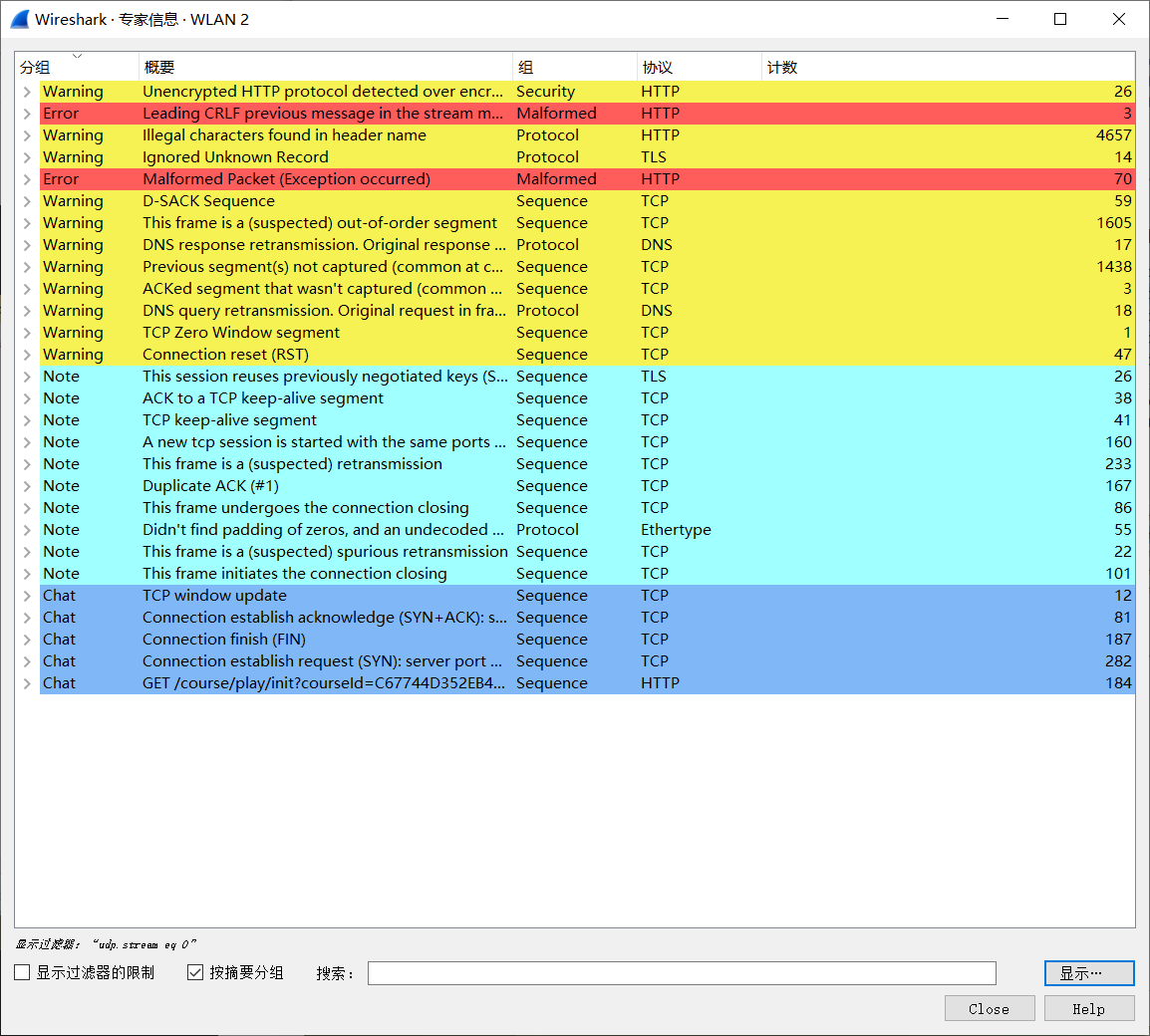Sort by the 计数 column header
The image size is (1150, 1036).
(x=949, y=67)
